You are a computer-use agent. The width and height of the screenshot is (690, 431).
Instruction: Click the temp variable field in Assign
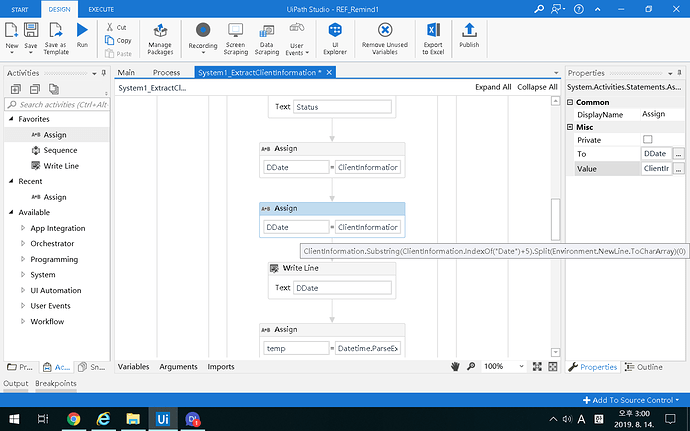pyautogui.click(x=296, y=348)
